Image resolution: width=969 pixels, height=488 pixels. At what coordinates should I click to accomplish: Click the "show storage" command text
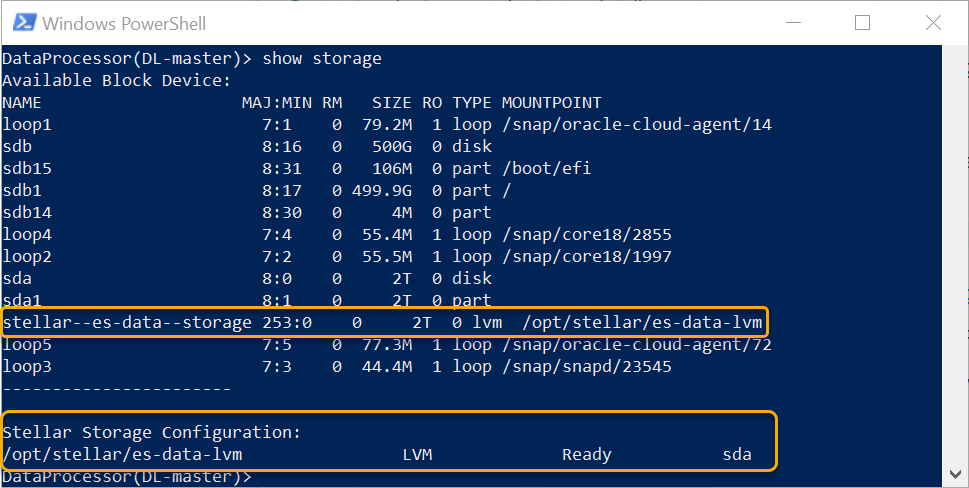(x=321, y=59)
